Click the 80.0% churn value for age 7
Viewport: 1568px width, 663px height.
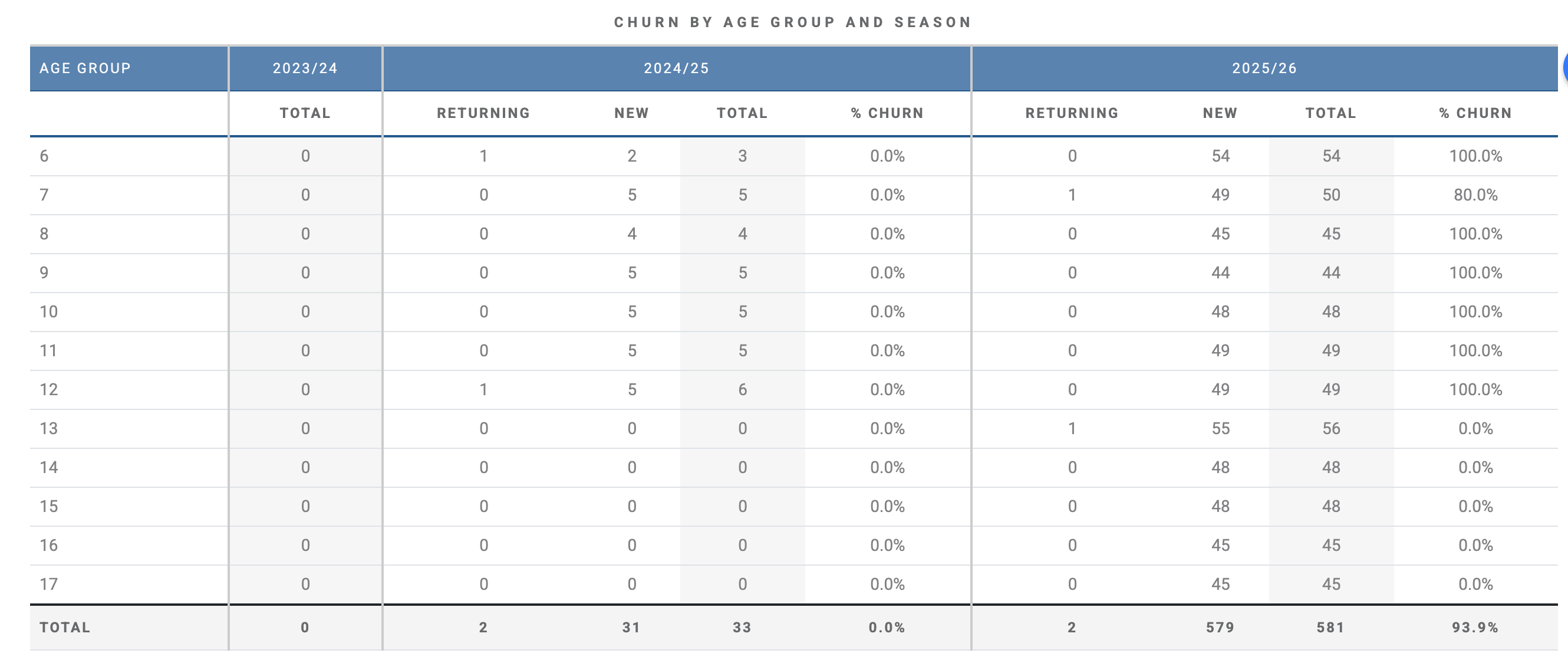[x=1475, y=195]
